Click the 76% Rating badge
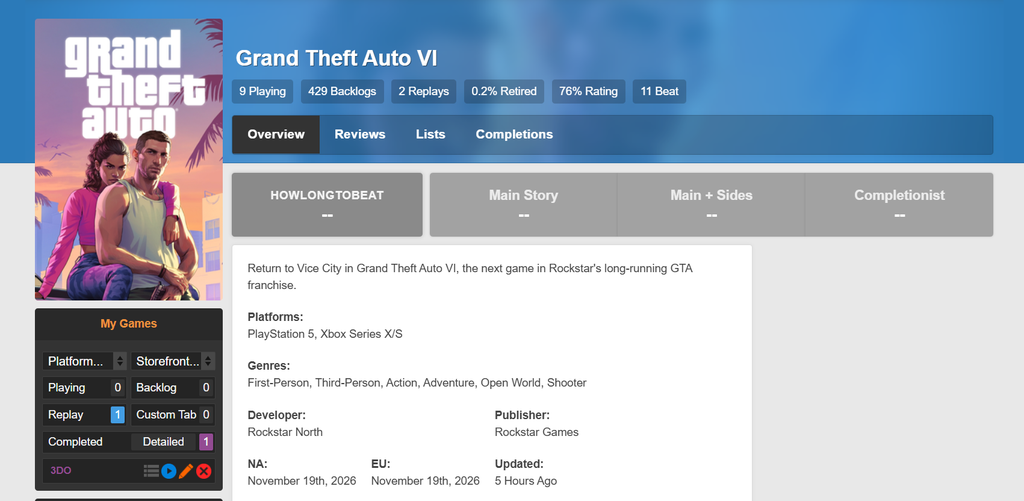Screen dimensions: 1024x501 tap(588, 91)
